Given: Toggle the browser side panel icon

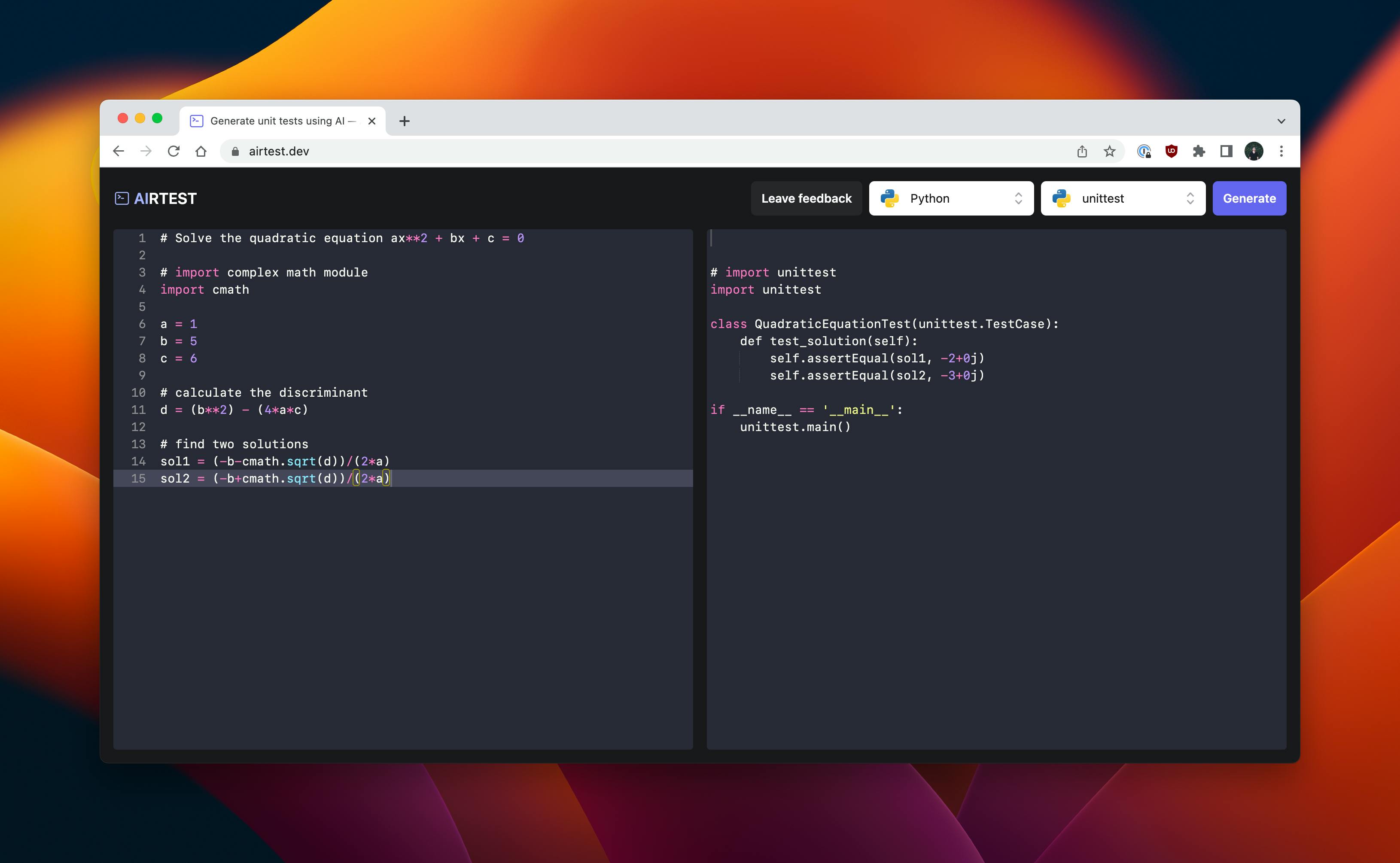Looking at the screenshot, I should 1226,151.
